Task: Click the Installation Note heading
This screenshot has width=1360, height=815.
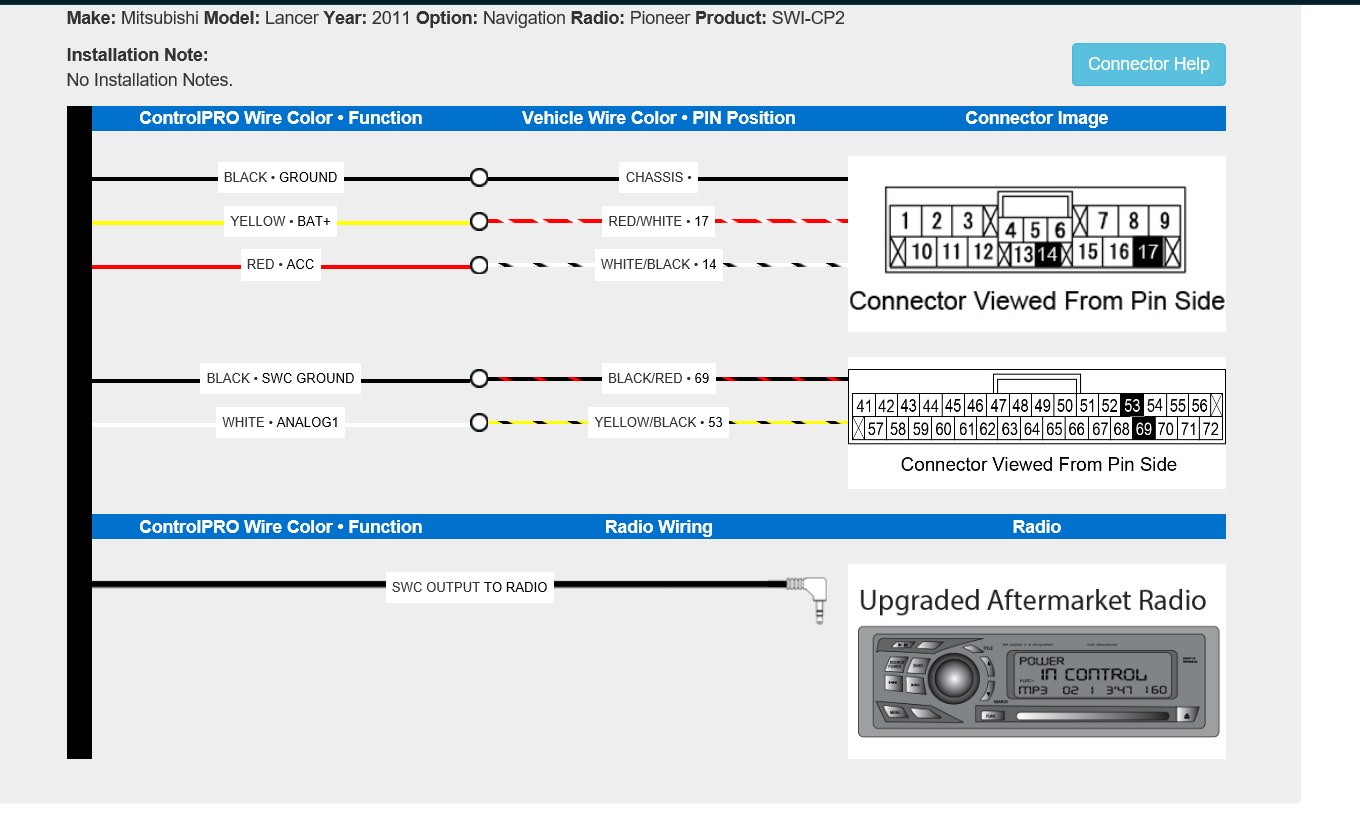Action: coord(138,55)
